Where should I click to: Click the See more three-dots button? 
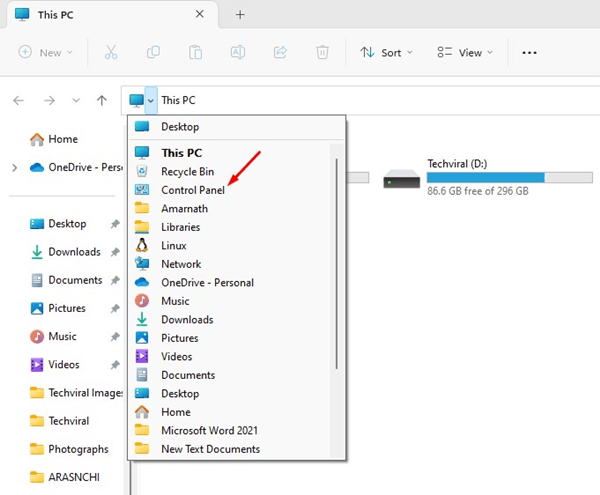tap(530, 52)
